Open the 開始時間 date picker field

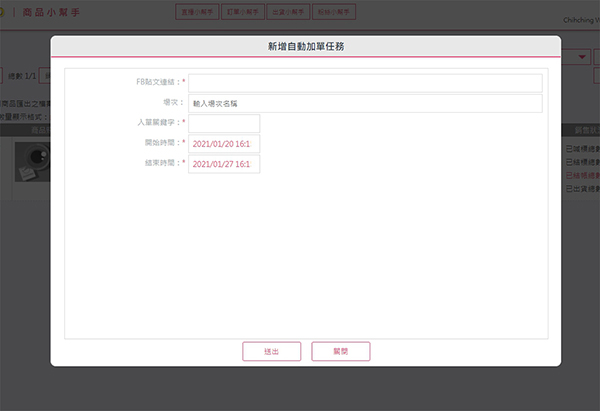coord(224,144)
